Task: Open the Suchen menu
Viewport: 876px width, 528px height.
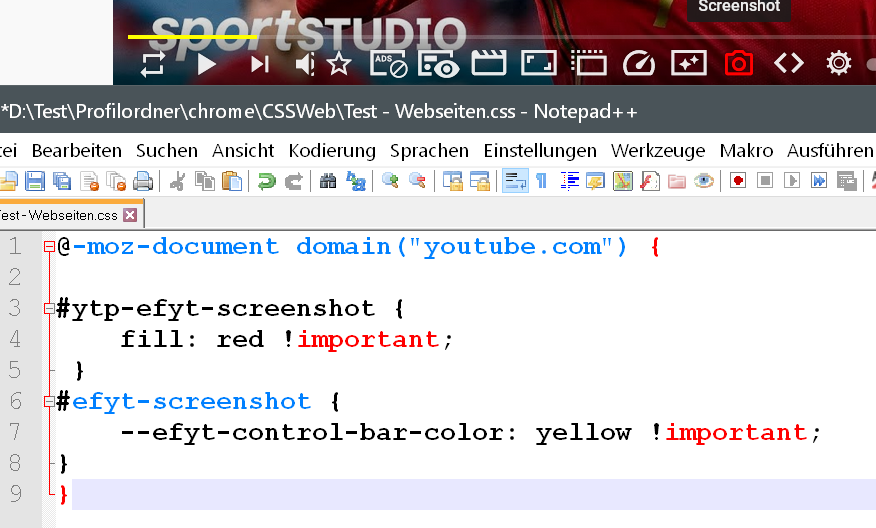Action: coord(166,151)
